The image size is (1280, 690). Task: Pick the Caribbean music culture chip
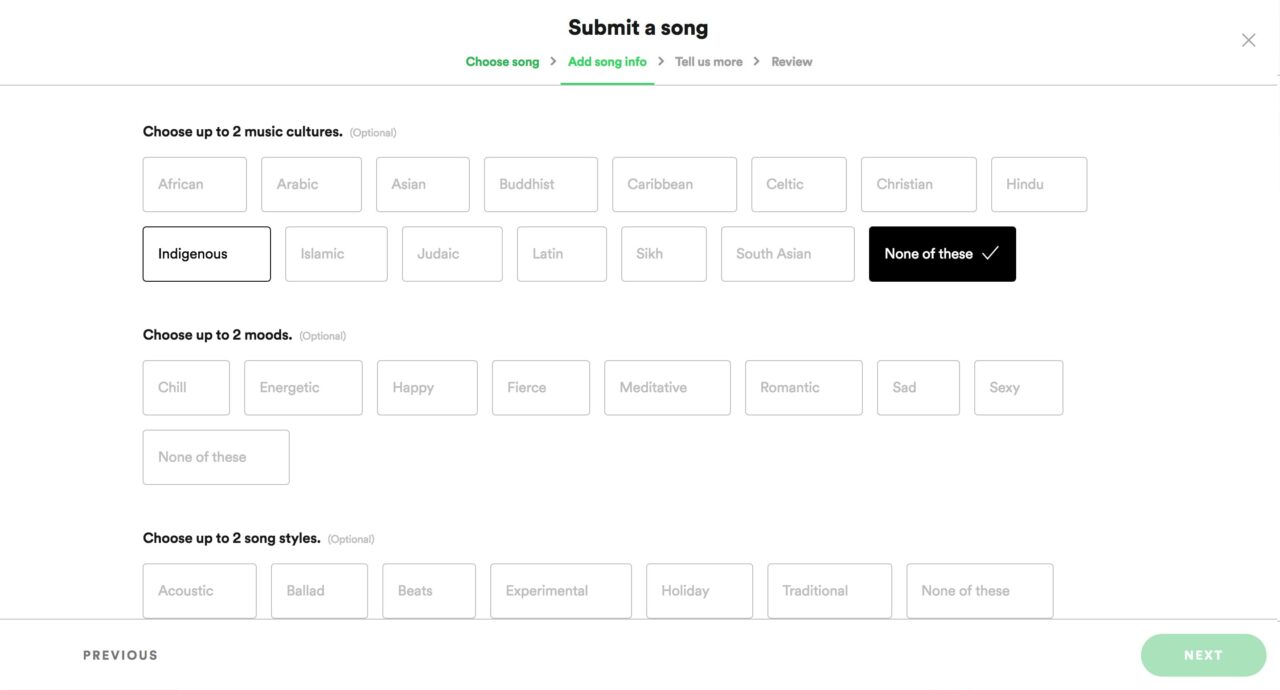click(x=674, y=184)
